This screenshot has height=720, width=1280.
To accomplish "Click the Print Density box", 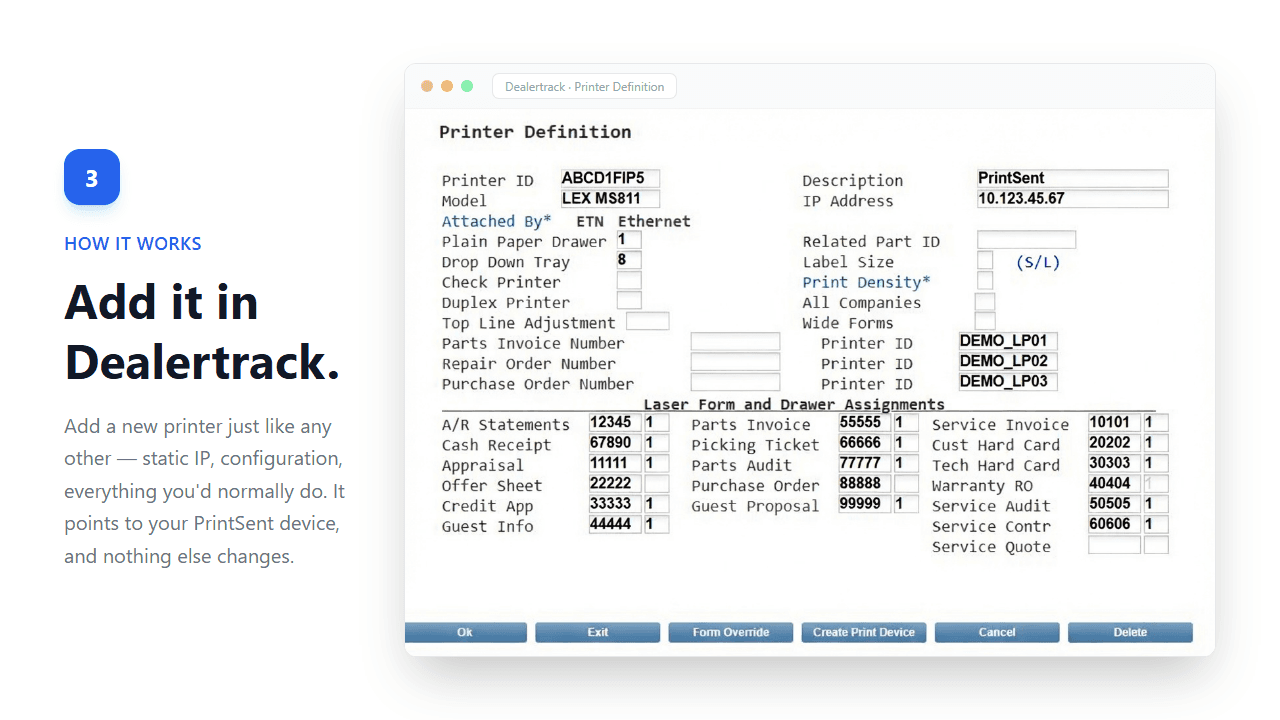I will point(985,281).
